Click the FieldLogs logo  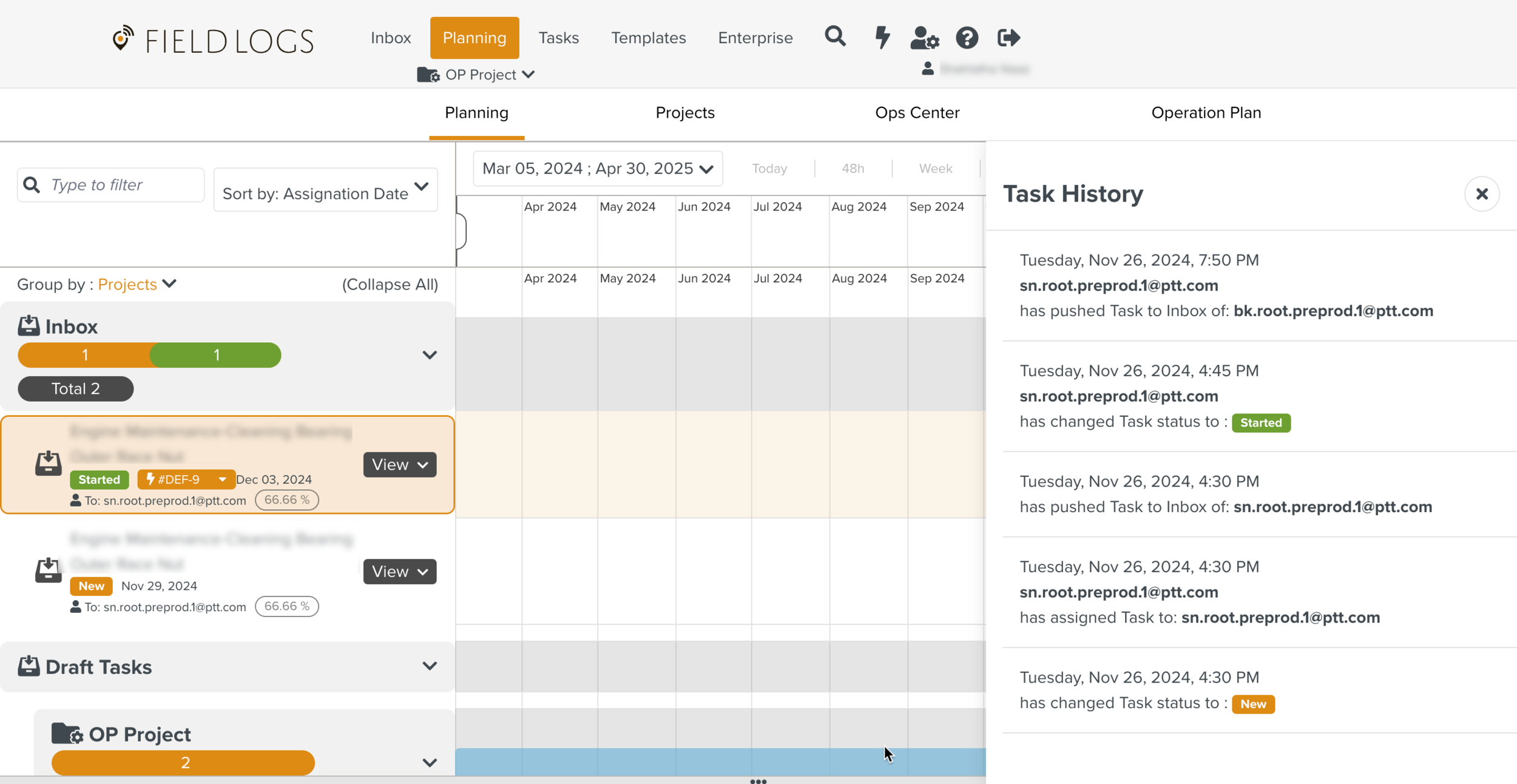(213, 40)
